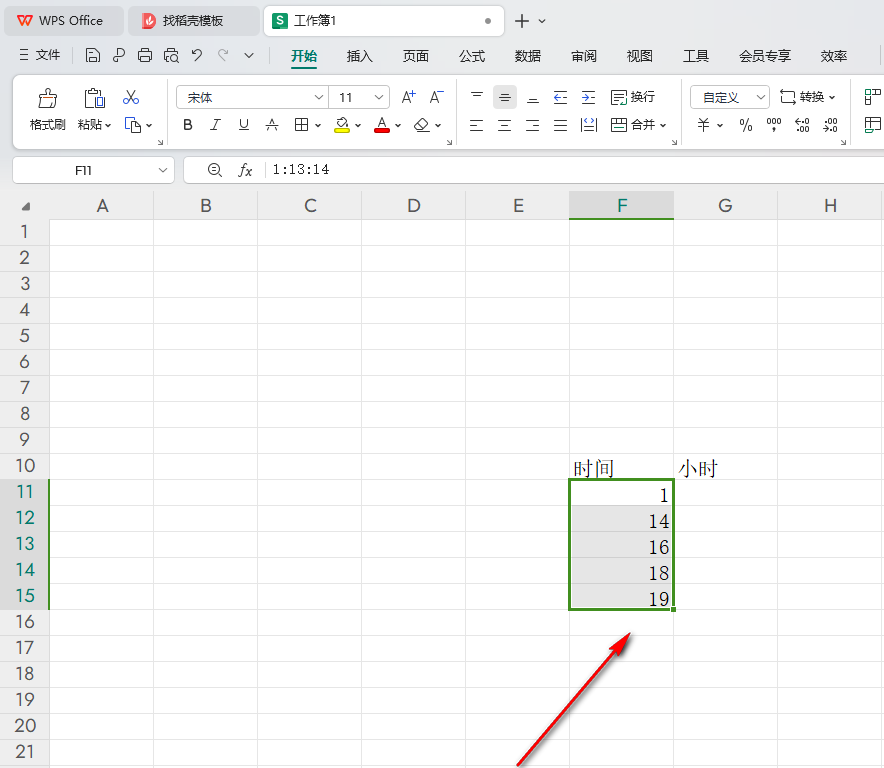Click the 合并 (Merge) button
This screenshot has width=884, height=768.
[633, 126]
